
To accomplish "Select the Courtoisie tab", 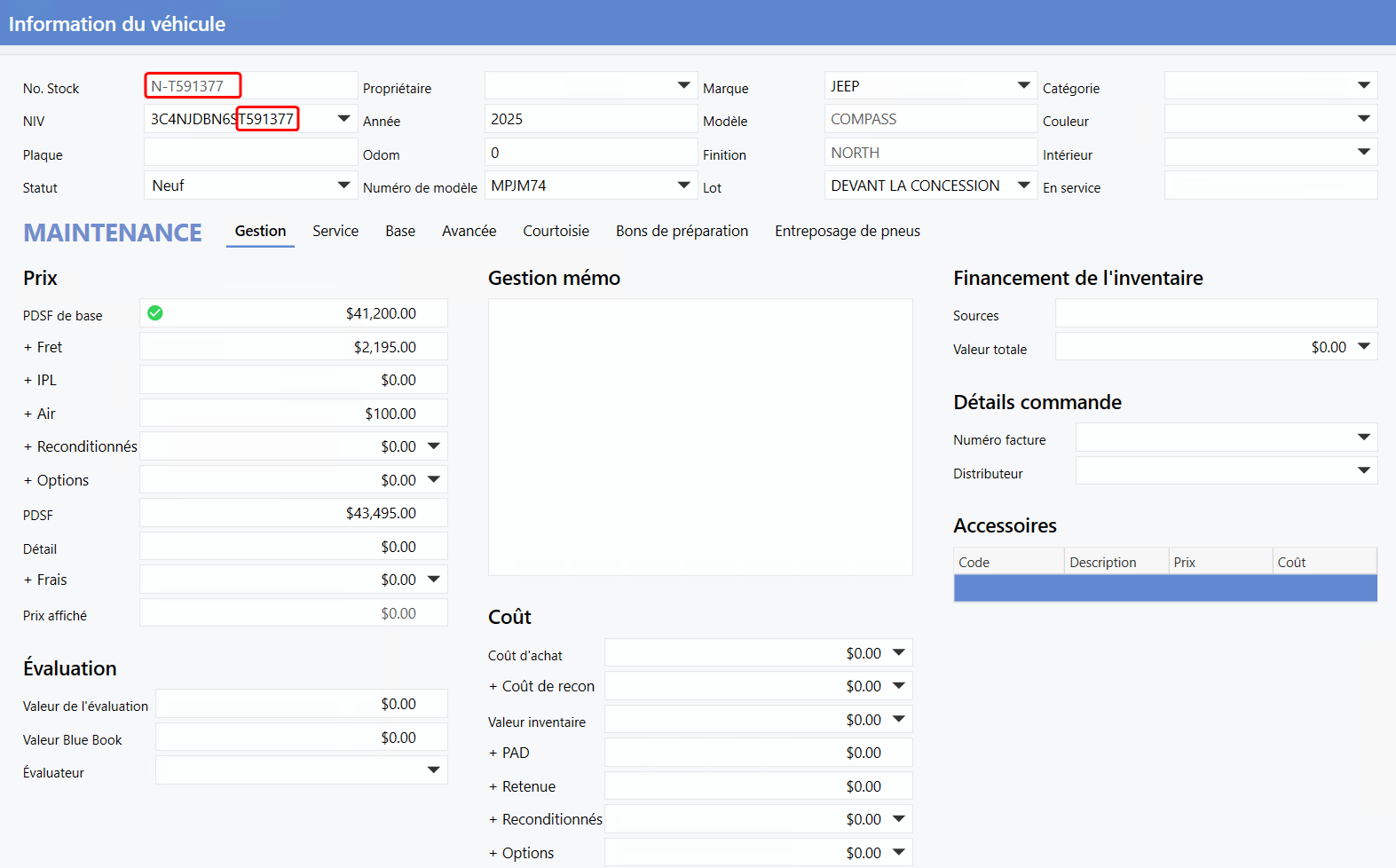I will coord(556,231).
